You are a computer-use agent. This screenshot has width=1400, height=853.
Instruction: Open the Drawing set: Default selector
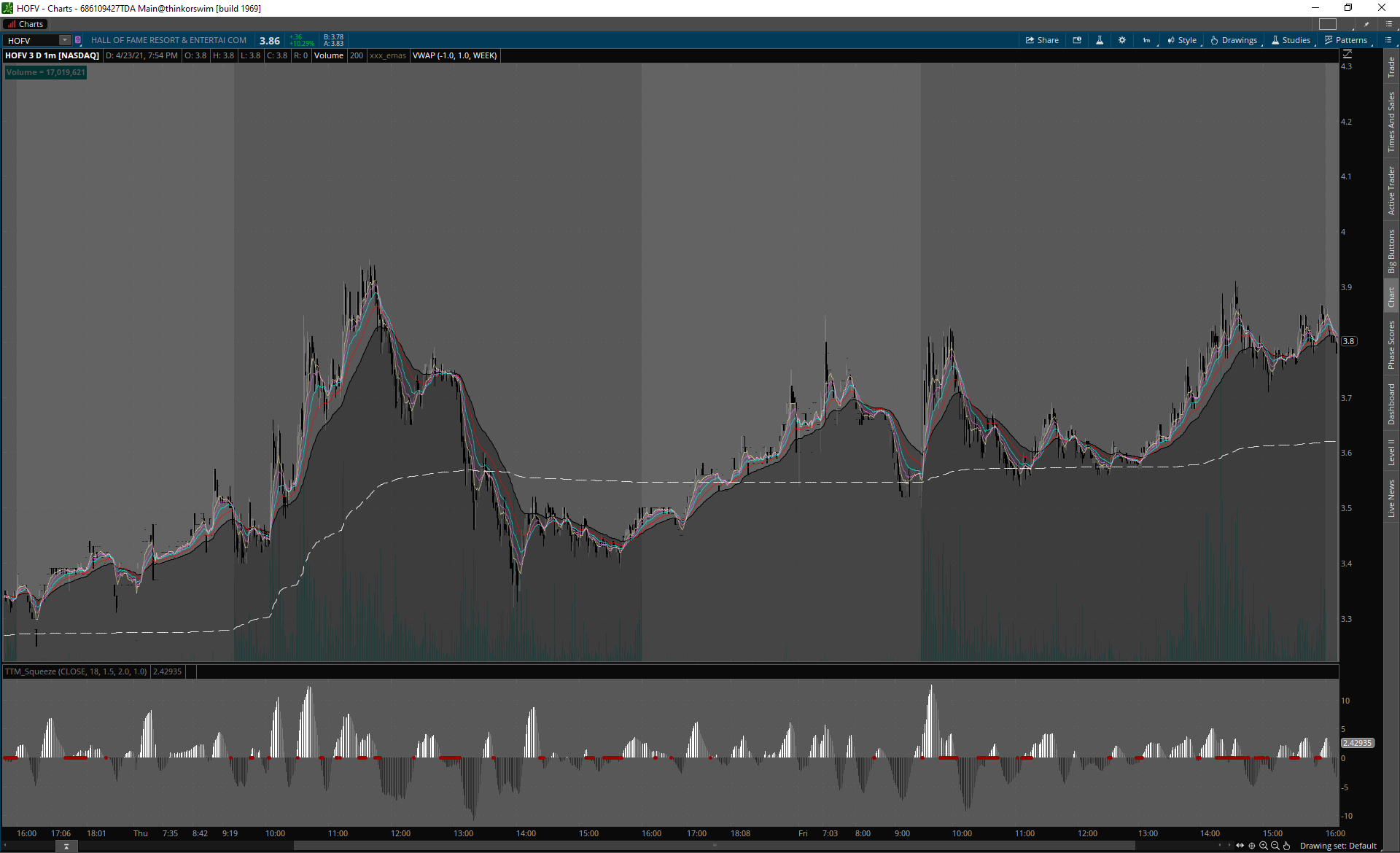[x=1338, y=846]
